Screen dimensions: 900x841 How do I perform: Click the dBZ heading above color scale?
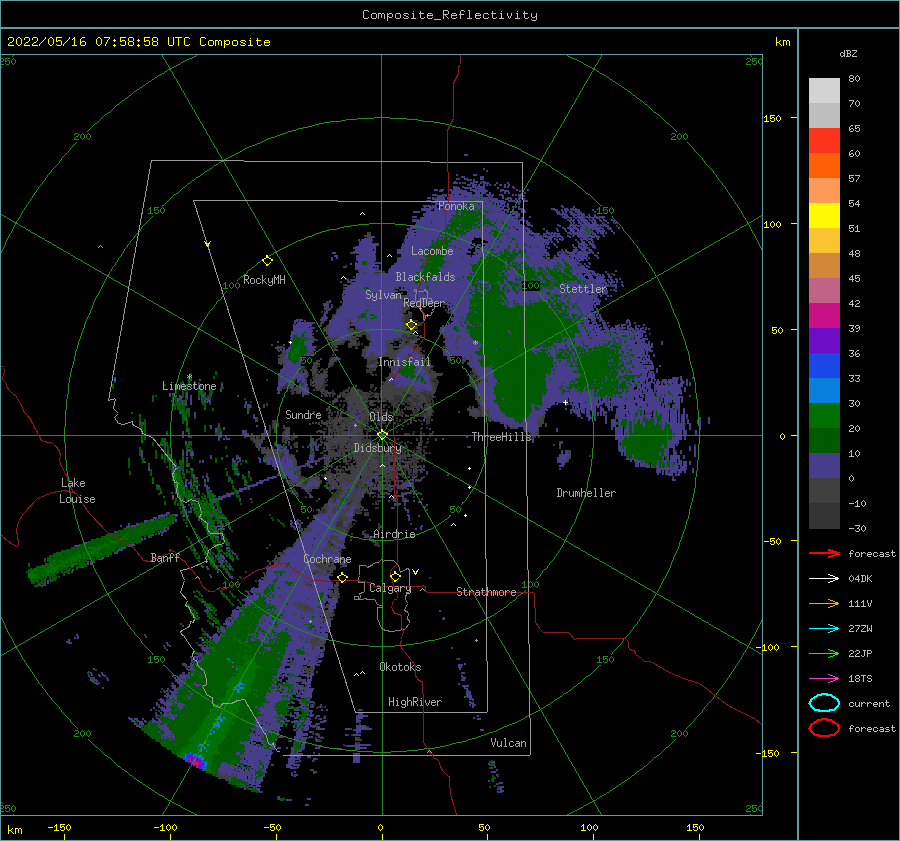pos(848,53)
